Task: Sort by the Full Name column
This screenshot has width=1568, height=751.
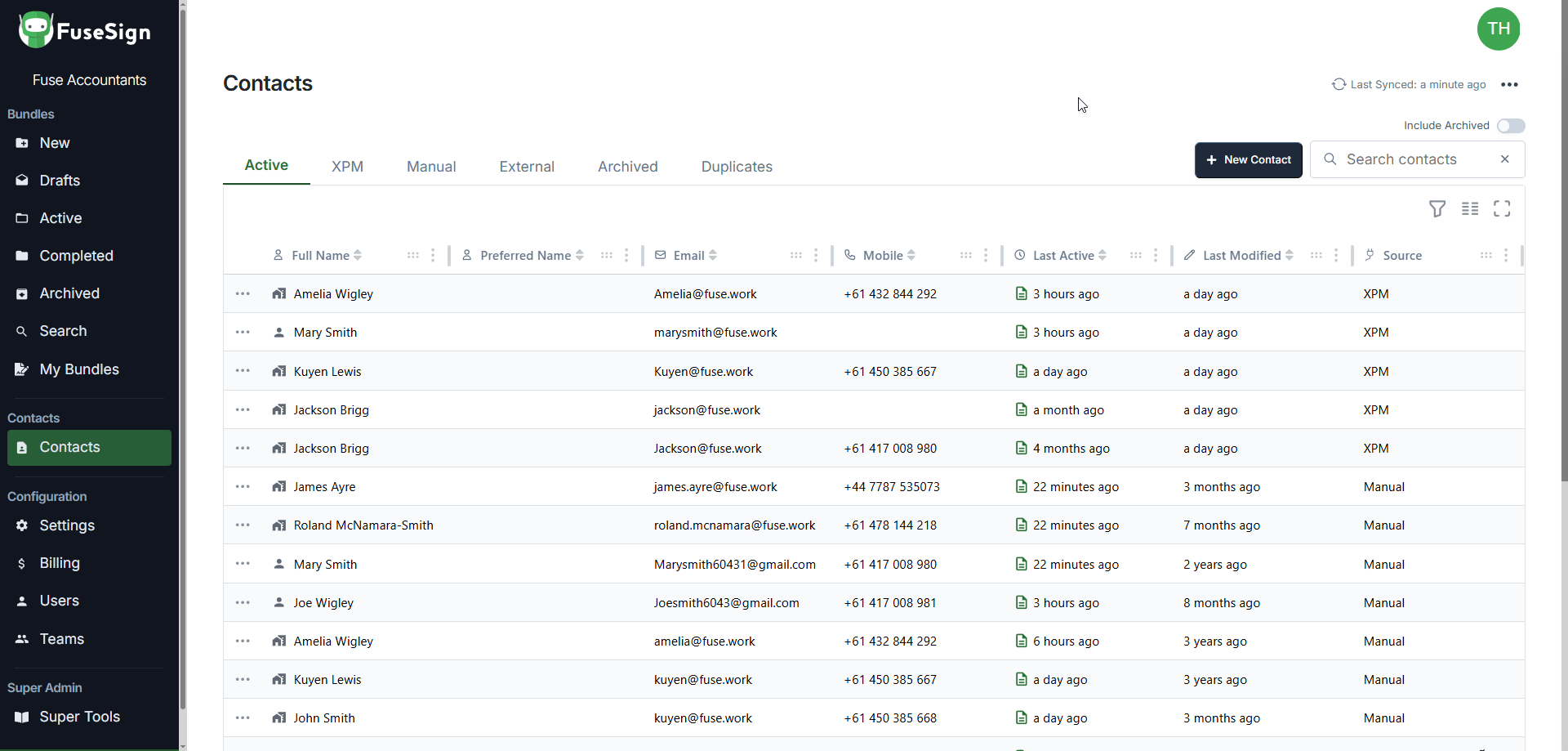Action: point(357,256)
